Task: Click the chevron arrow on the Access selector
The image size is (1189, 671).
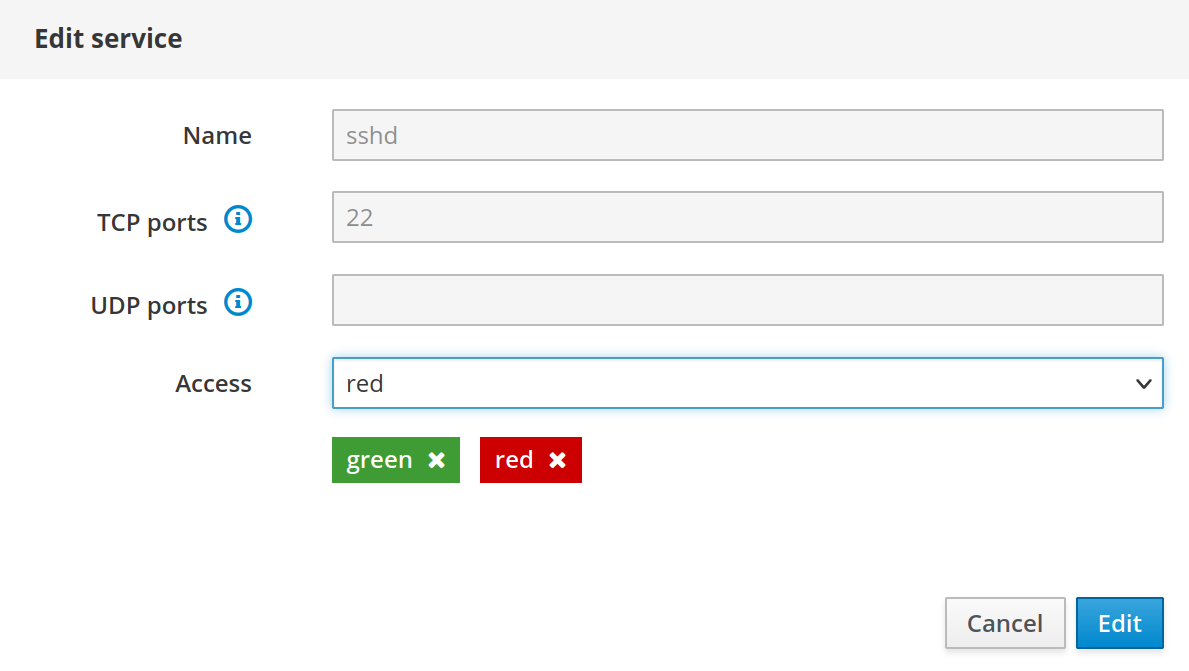Action: (x=1144, y=384)
